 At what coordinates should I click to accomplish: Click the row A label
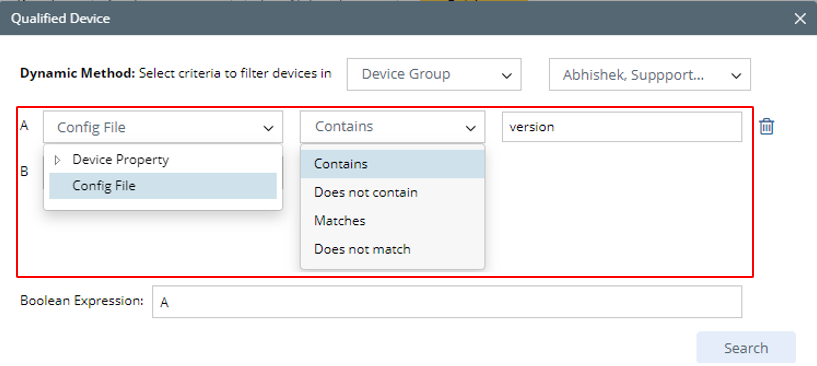point(24,126)
